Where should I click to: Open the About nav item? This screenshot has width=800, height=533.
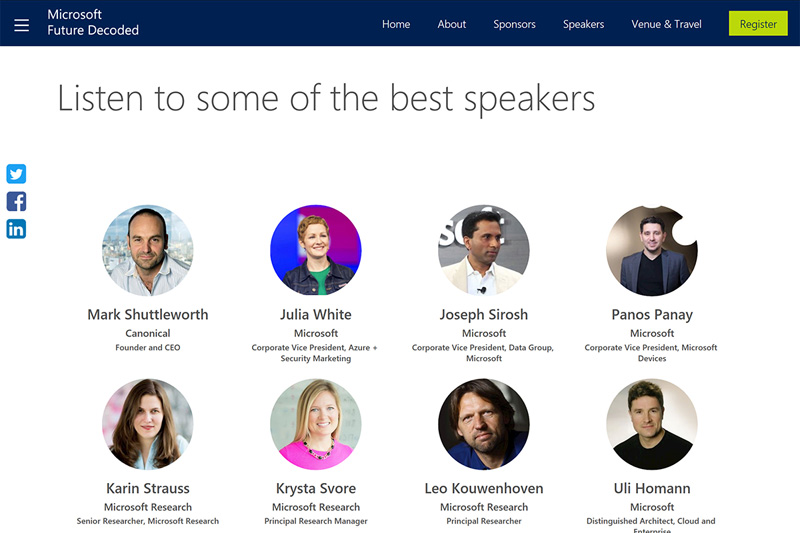coord(452,24)
